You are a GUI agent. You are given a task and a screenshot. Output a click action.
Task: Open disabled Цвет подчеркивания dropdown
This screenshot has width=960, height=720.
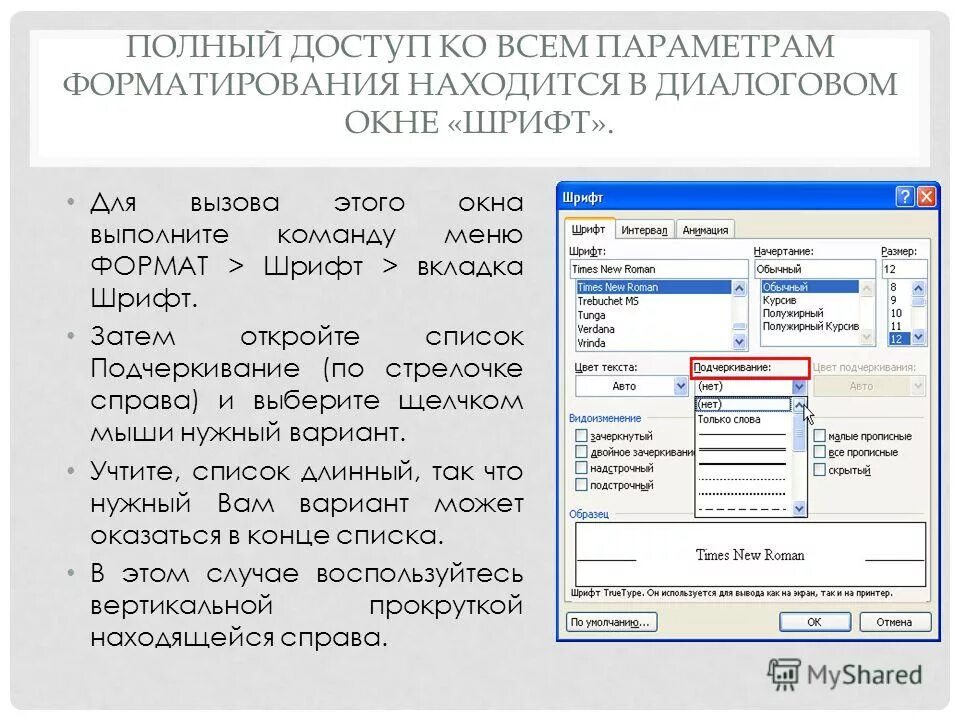pyautogui.click(x=917, y=386)
